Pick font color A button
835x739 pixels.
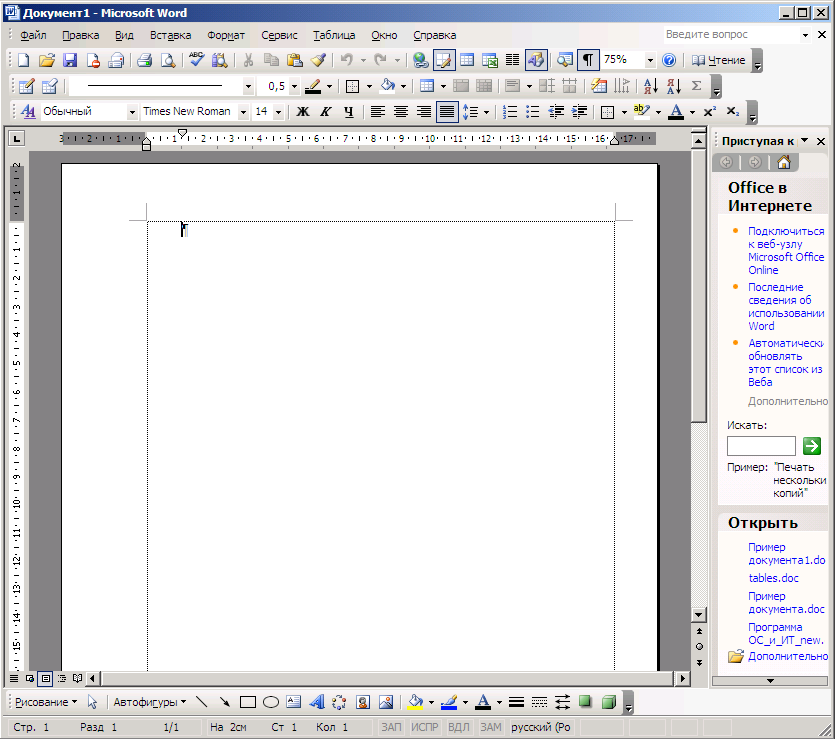pos(676,112)
